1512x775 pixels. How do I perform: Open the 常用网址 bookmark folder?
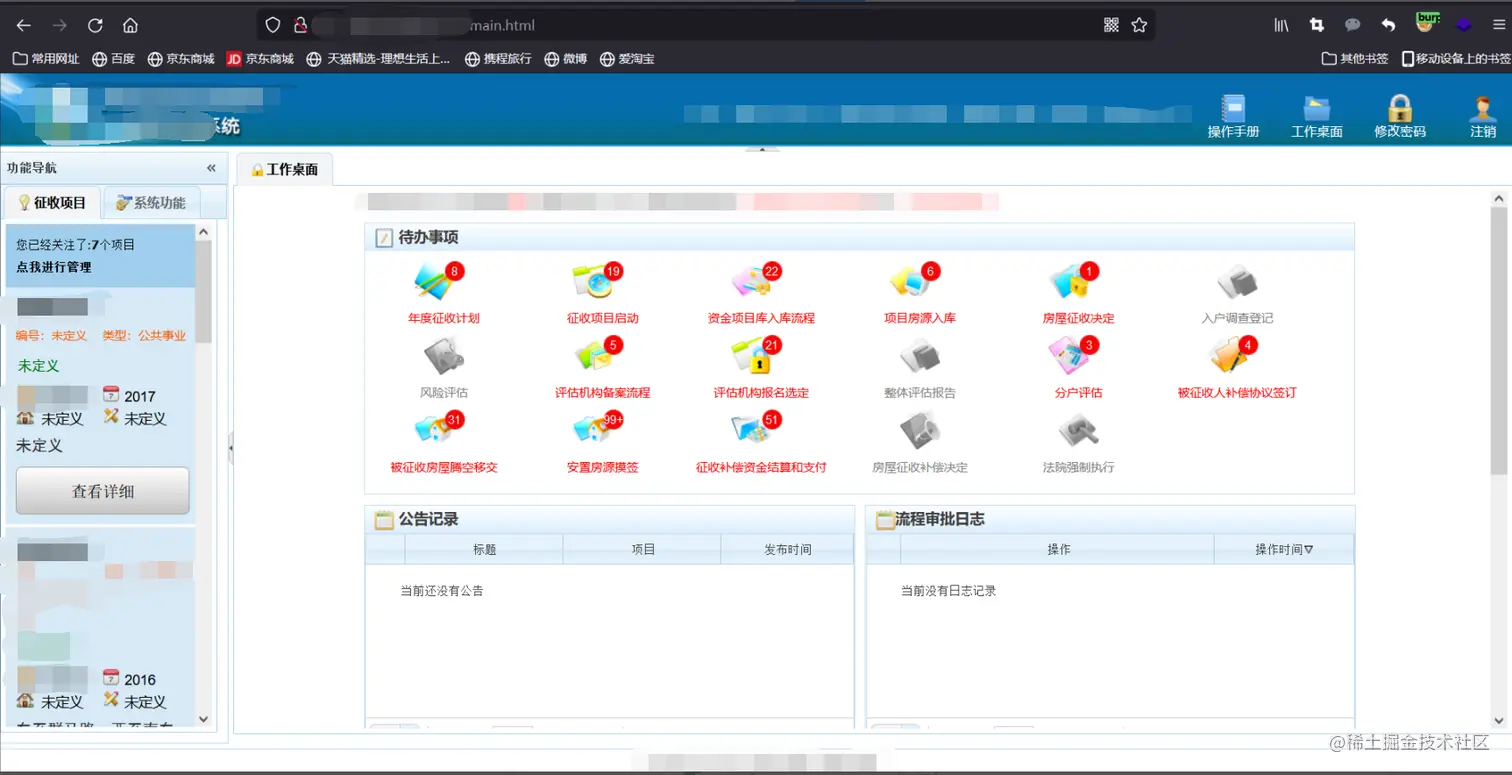point(46,59)
